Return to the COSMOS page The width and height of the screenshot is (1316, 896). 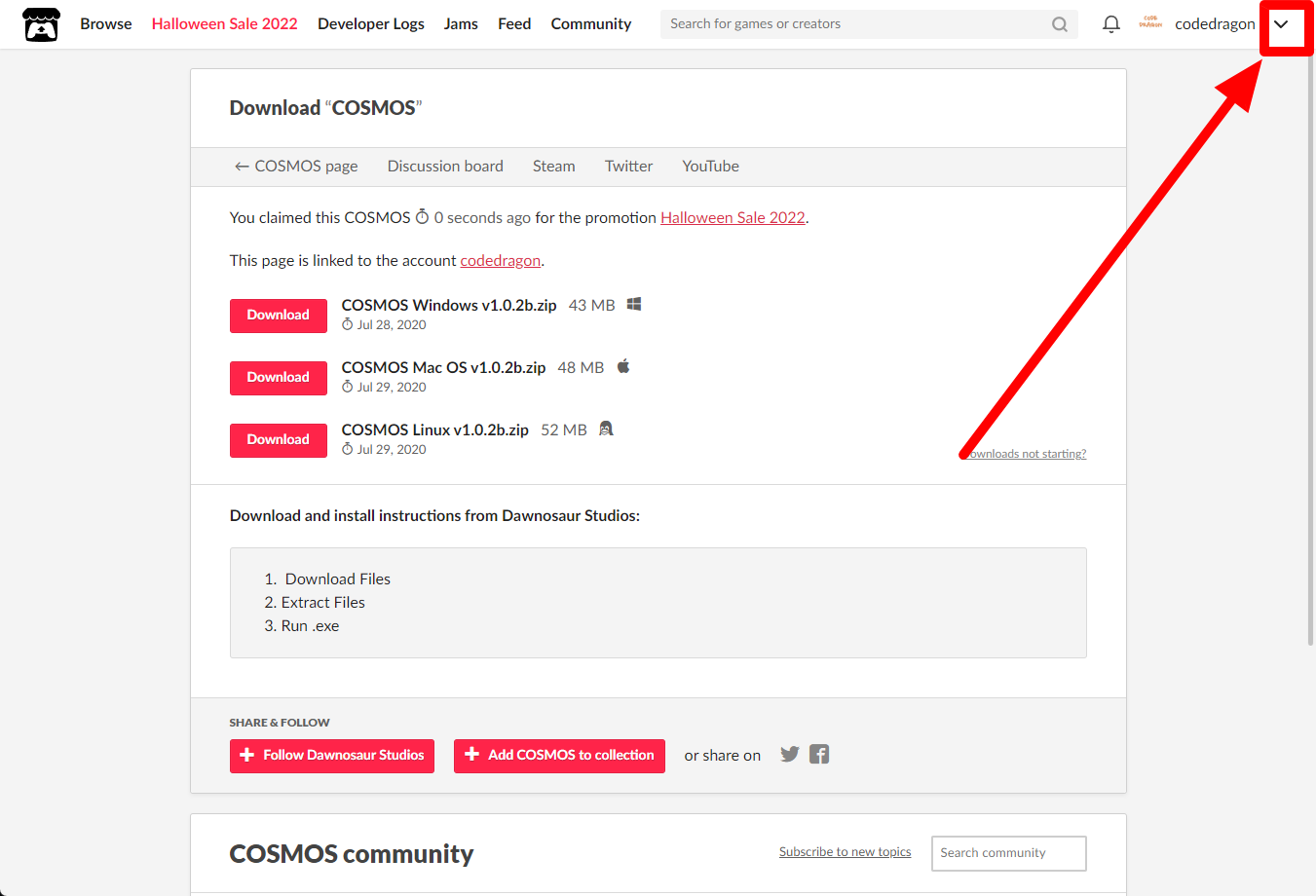296,167
